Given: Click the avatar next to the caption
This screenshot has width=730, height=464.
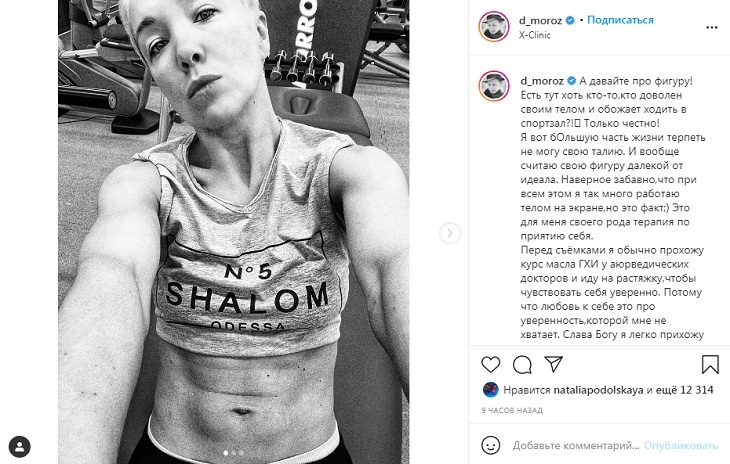Looking at the screenshot, I should click(493, 86).
